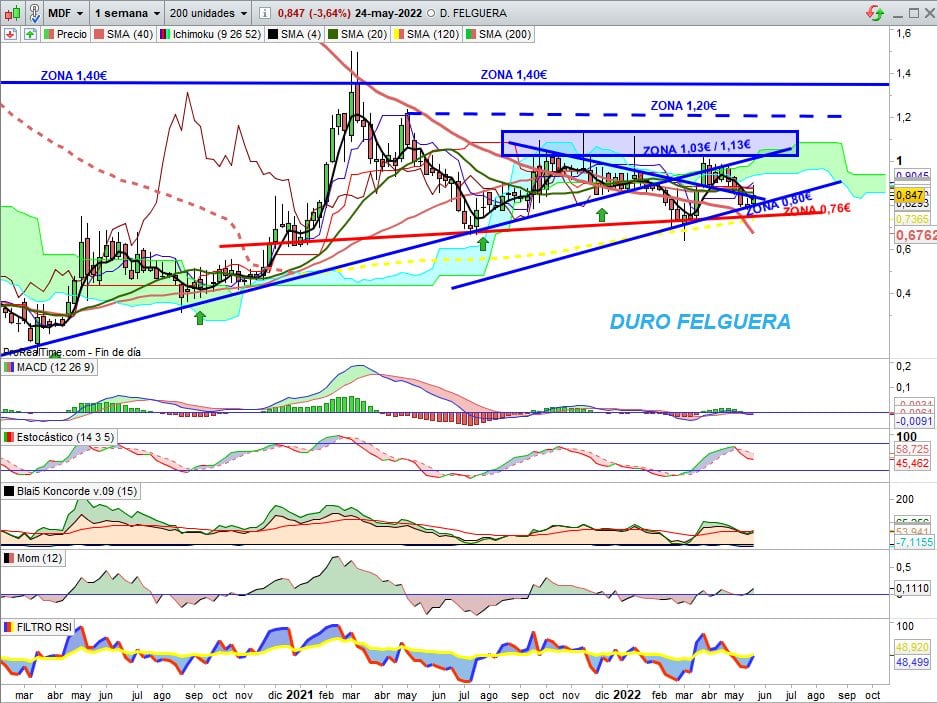Select the ZONA 1,20€ chart label
Screen dimensions: 937x703
(684, 106)
